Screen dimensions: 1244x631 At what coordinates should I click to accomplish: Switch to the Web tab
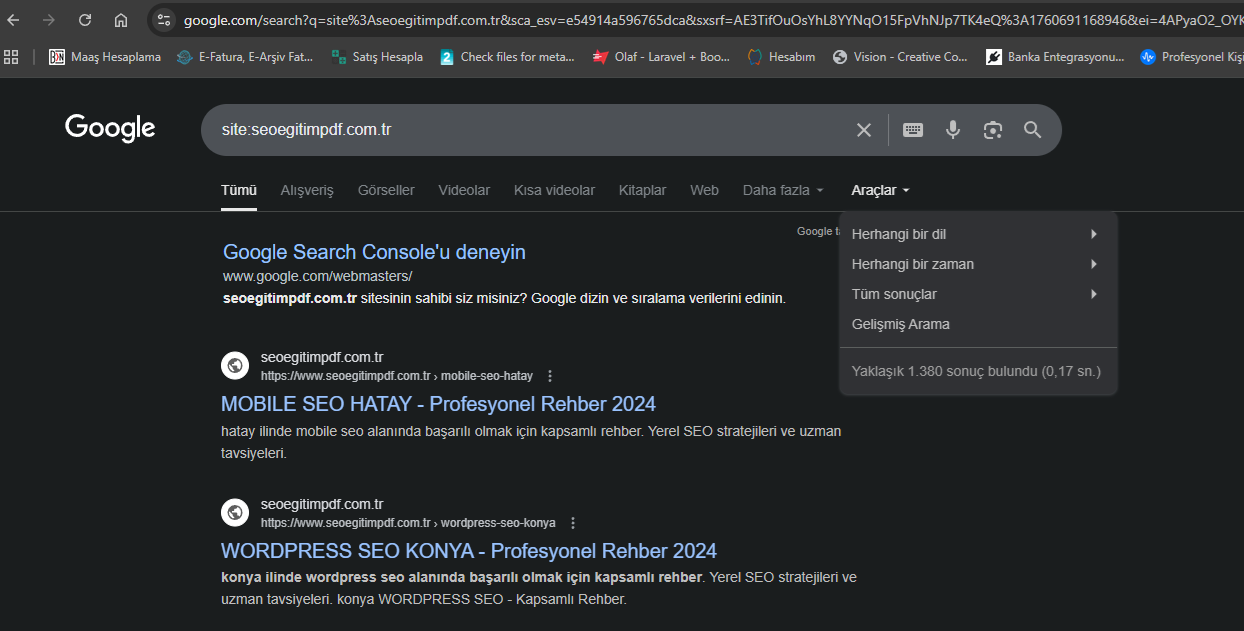[x=704, y=190]
